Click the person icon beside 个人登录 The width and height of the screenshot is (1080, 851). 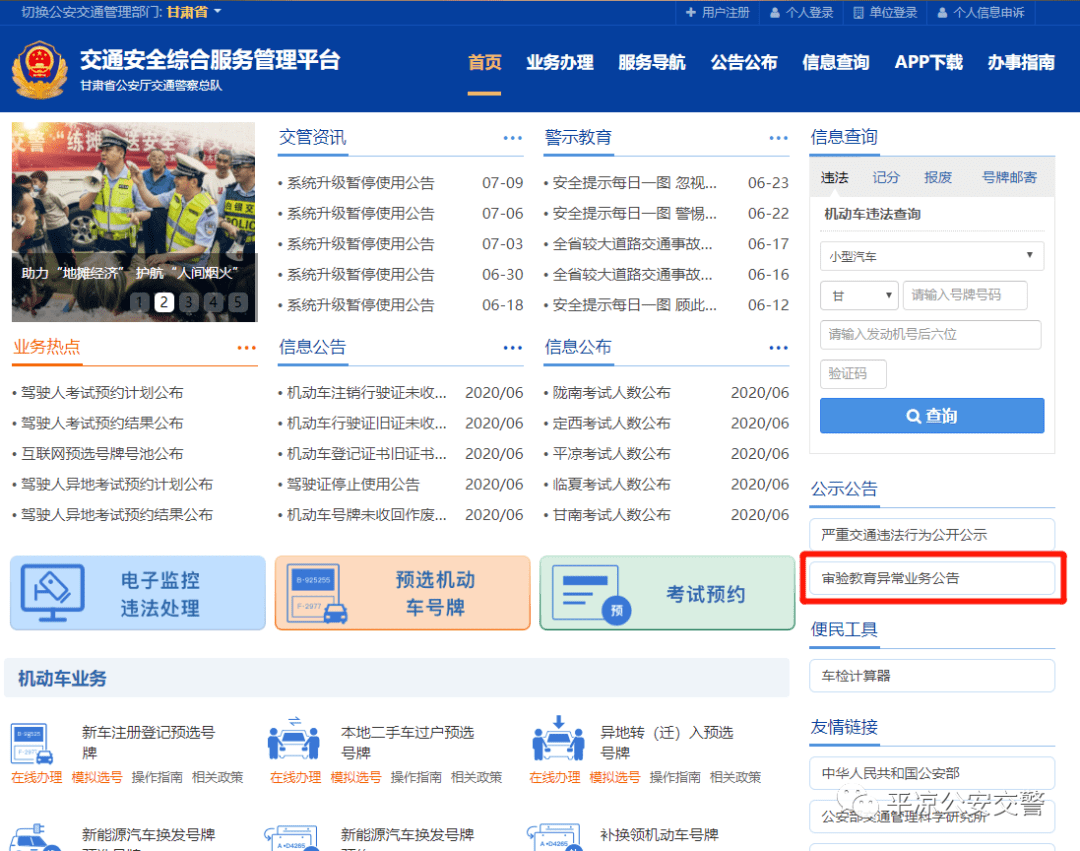click(x=775, y=12)
